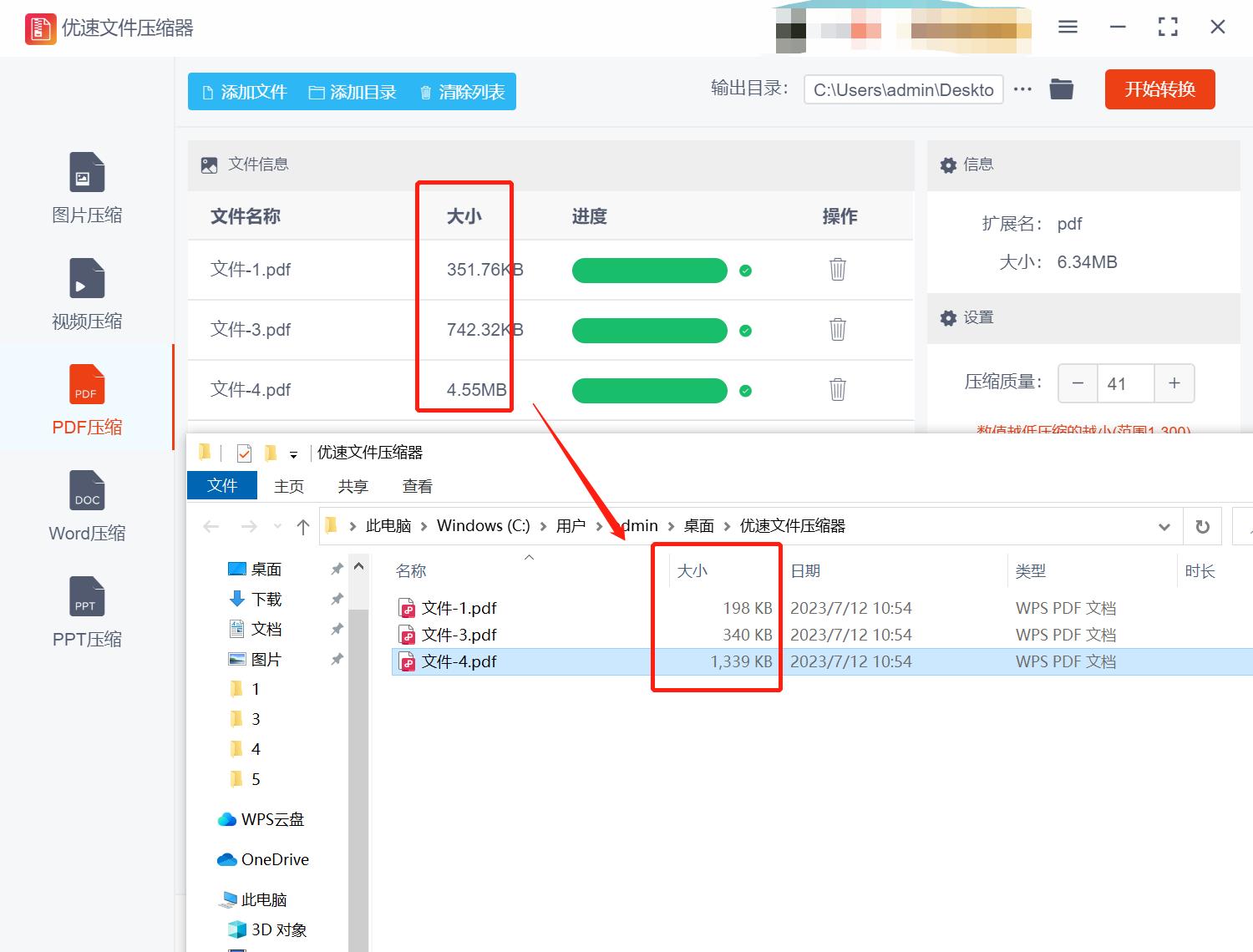Switch to the 查看 ribbon tab
This screenshot has height=952, width=1253.
tap(416, 485)
